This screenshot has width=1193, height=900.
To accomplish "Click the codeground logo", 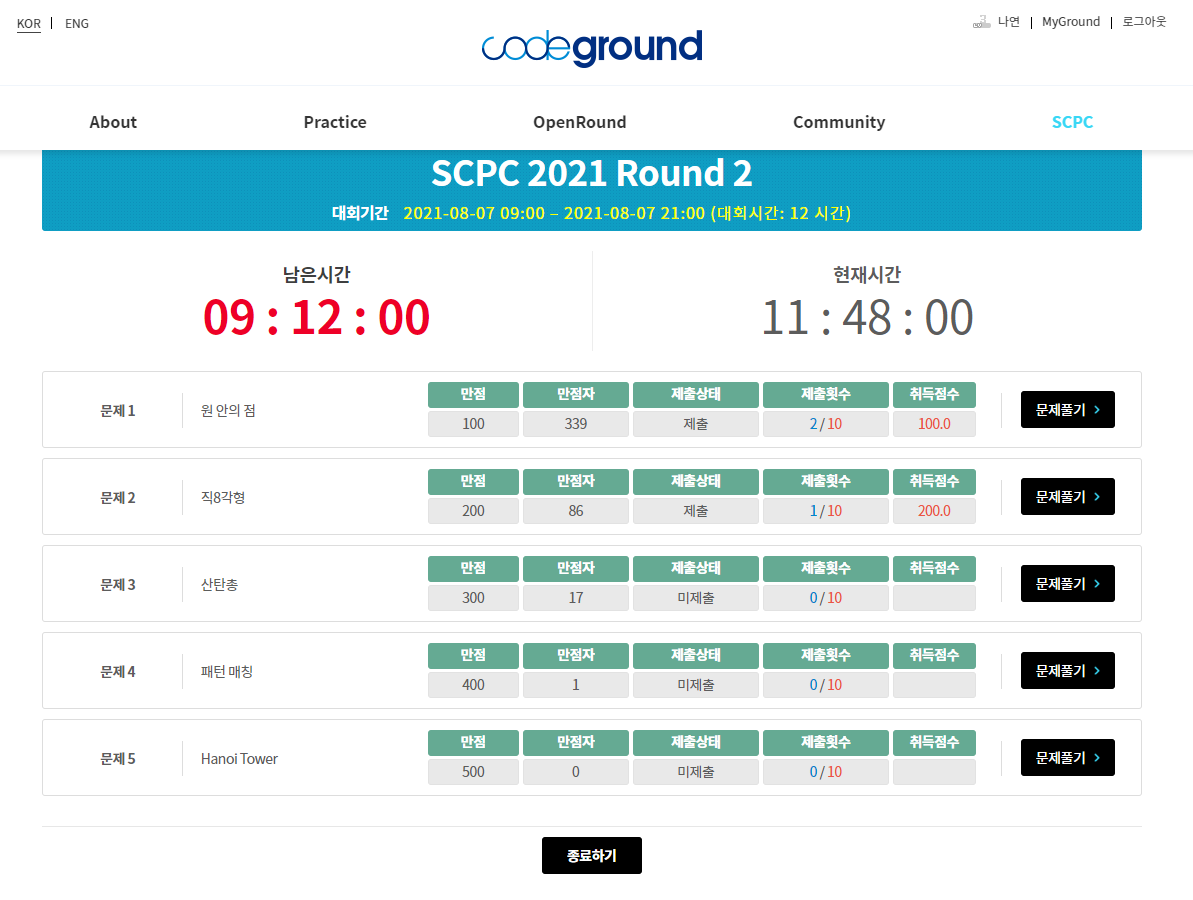I will 592,47.
